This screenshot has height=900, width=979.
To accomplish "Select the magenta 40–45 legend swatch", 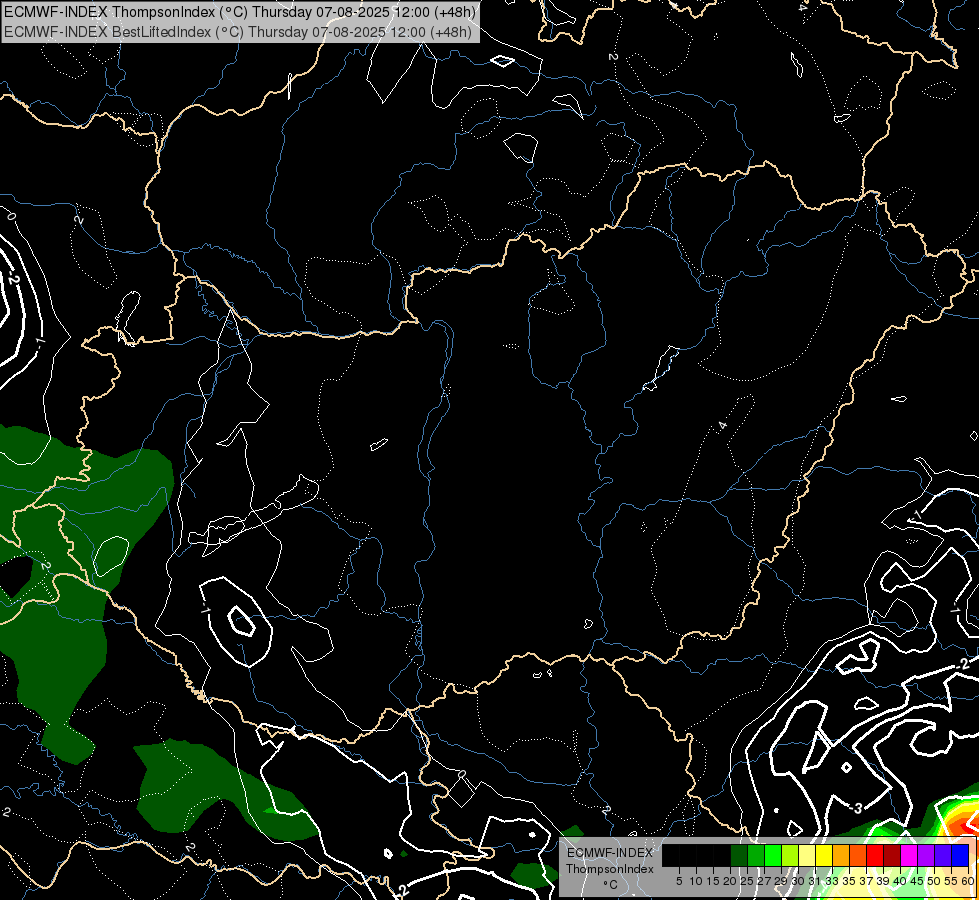I will pos(909,855).
